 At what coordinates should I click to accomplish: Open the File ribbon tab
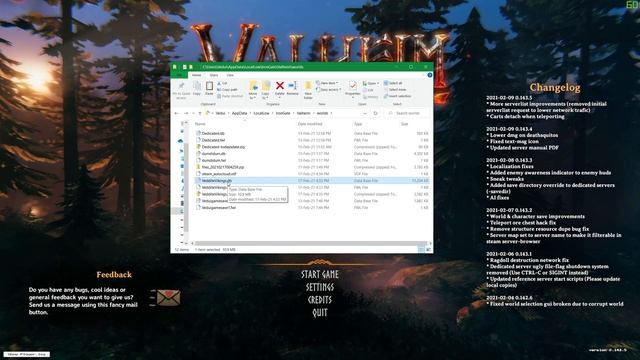[179, 75]
